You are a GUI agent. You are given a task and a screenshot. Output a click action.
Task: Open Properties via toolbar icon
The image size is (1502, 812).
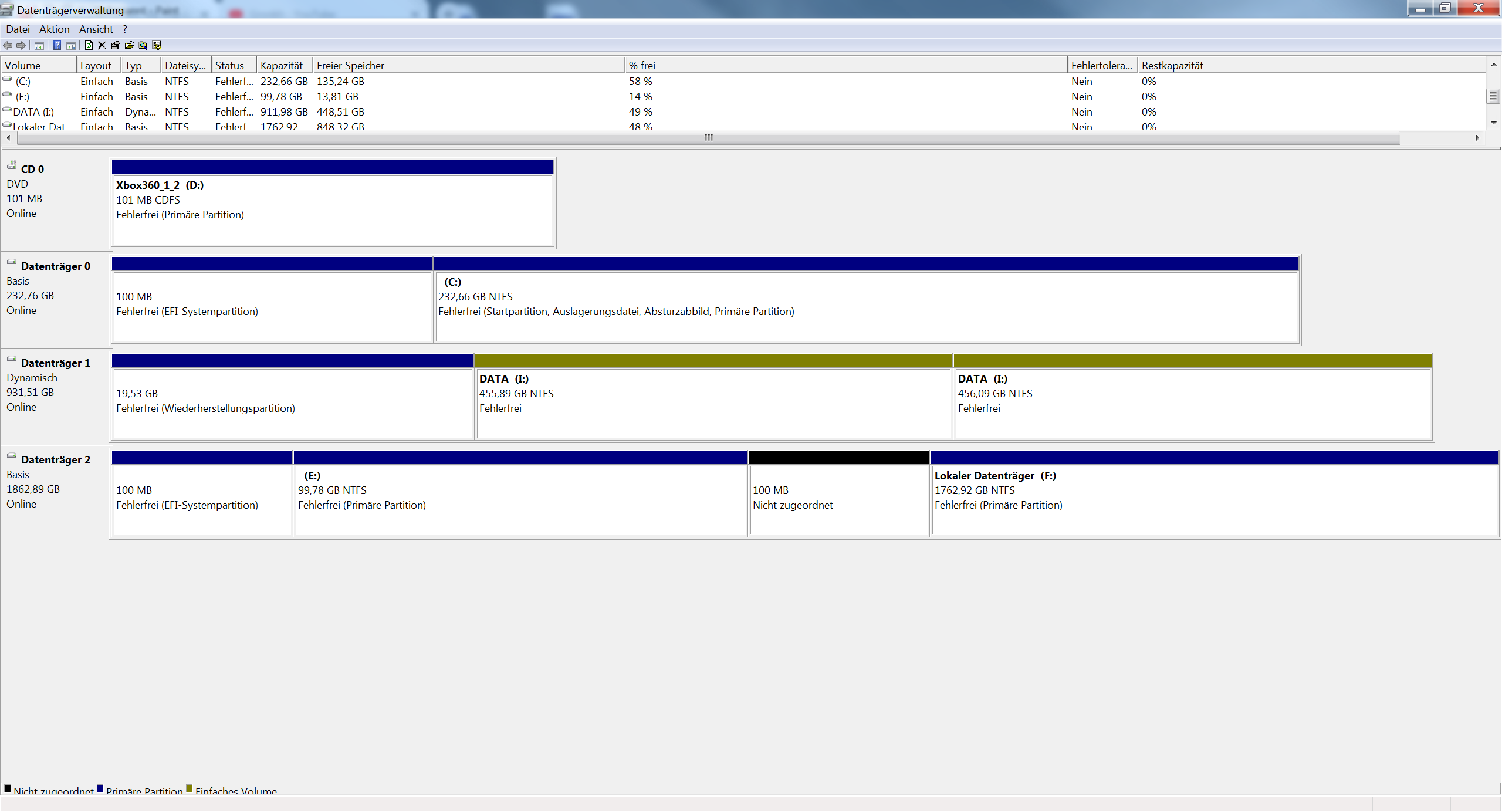click(x=116, y=45)
